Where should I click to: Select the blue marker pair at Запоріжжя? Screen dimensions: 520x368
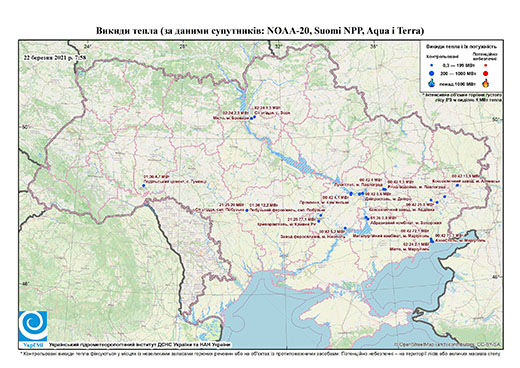pos(367,218)
